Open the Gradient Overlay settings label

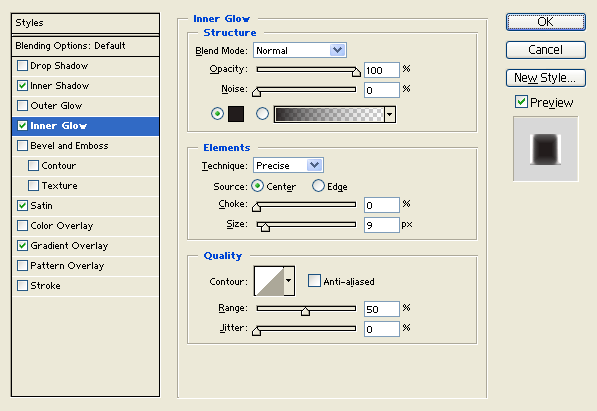click(69, 246)
